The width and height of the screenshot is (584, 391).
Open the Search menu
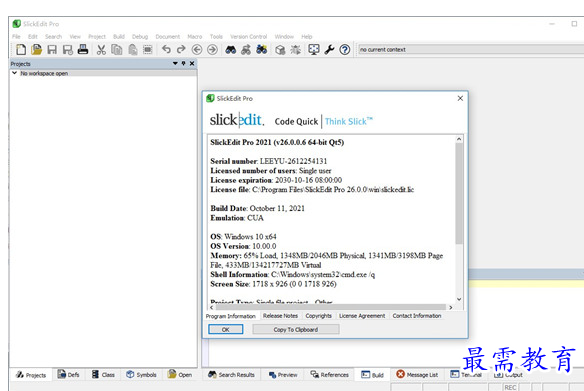point(53,36)
